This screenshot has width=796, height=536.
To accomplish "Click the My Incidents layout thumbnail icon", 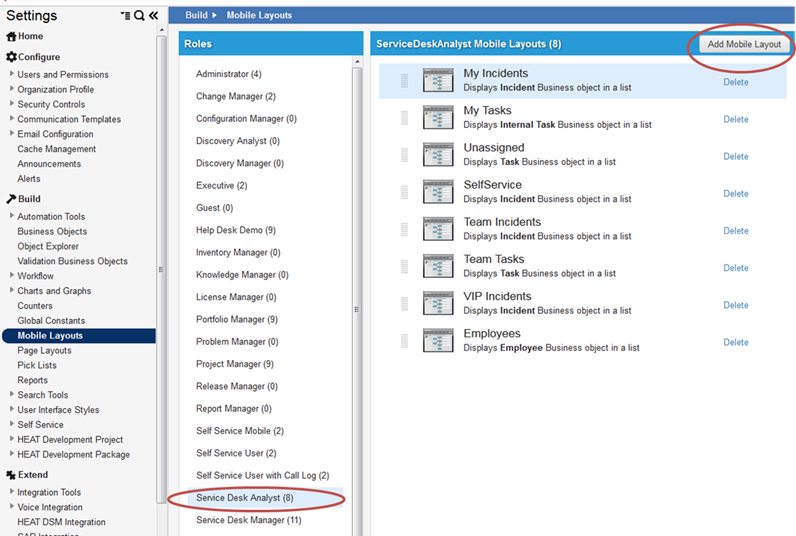I will tap(438, 81).
